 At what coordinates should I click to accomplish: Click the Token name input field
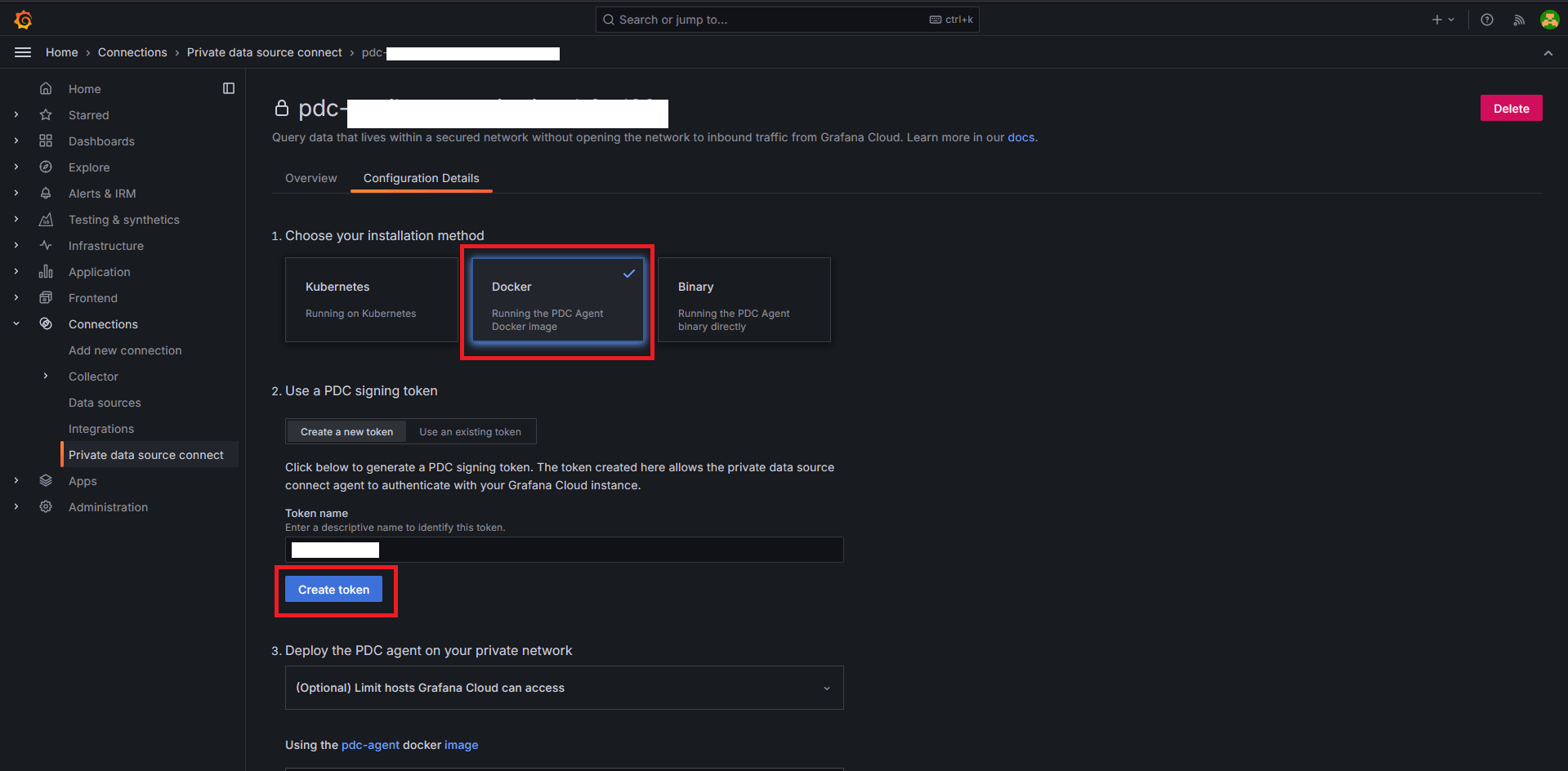pyautogui.click(x=565, y=550)
